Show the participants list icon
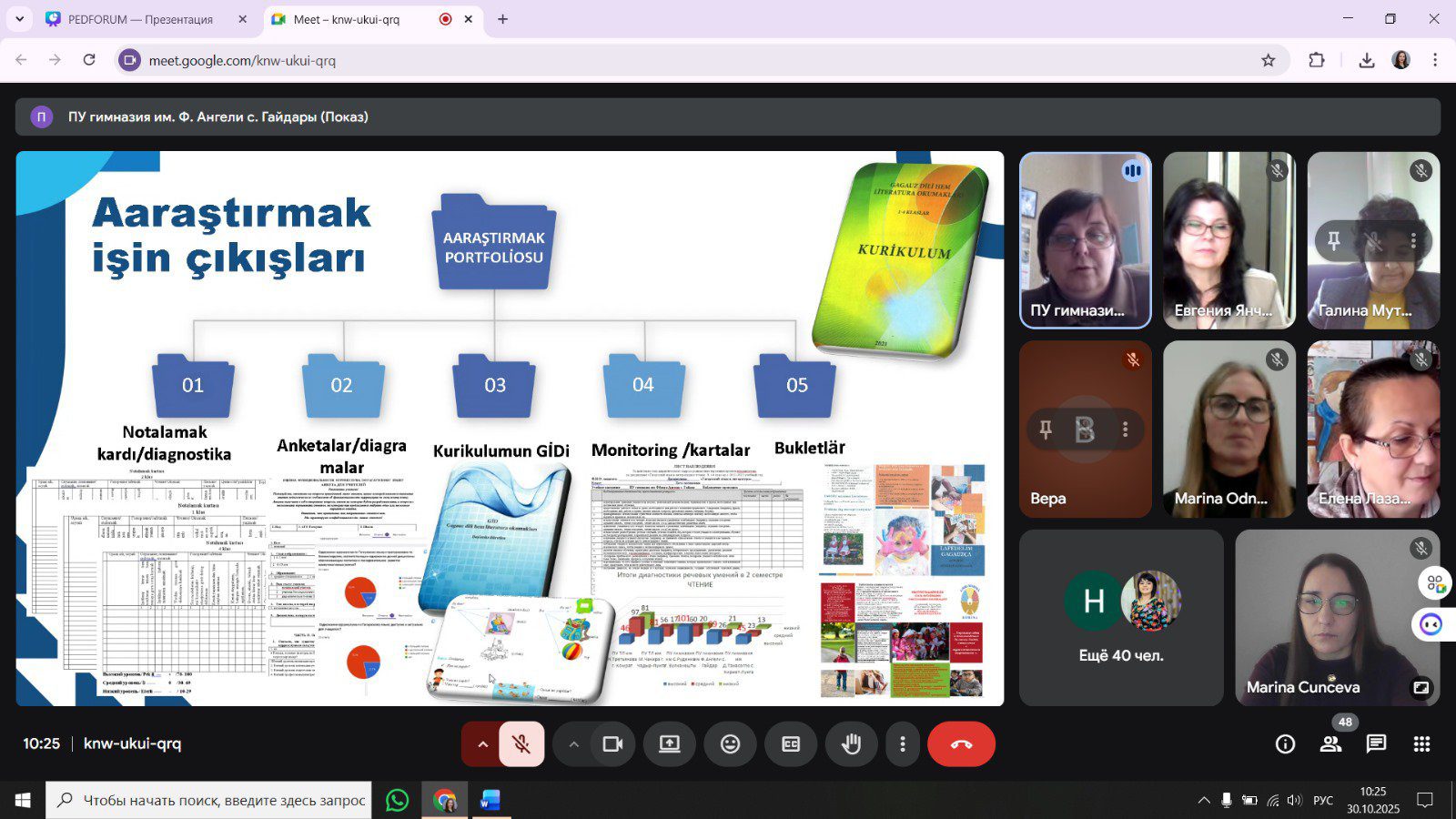 (1330, 744)
